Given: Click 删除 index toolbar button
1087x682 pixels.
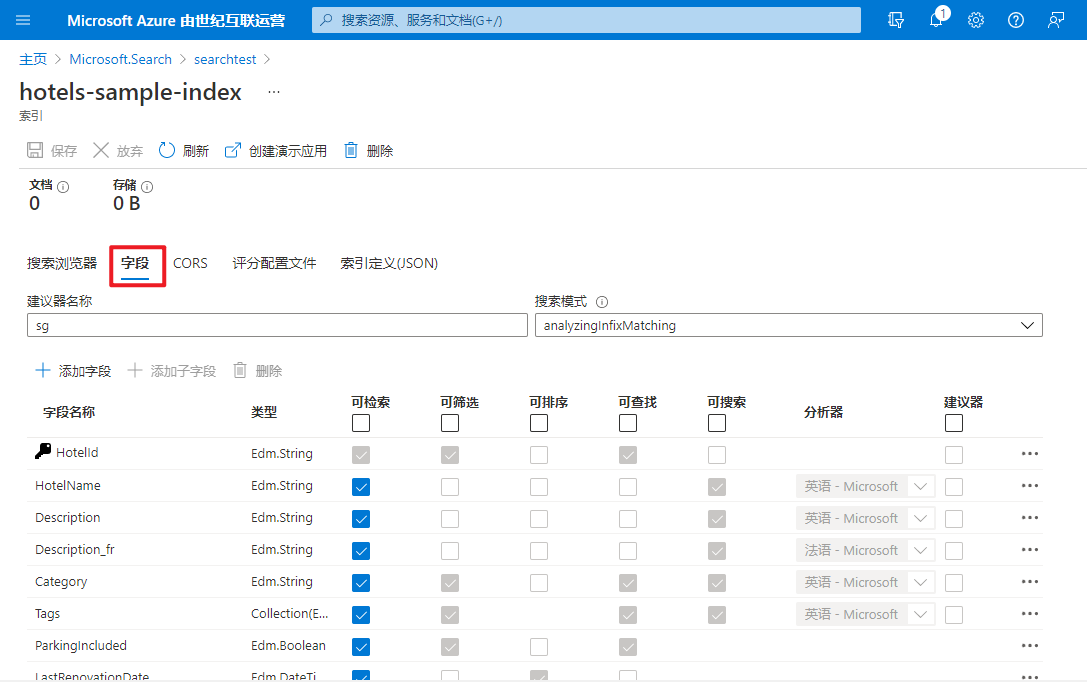Looking at the screenshot, I should click(x=369, y=150).
